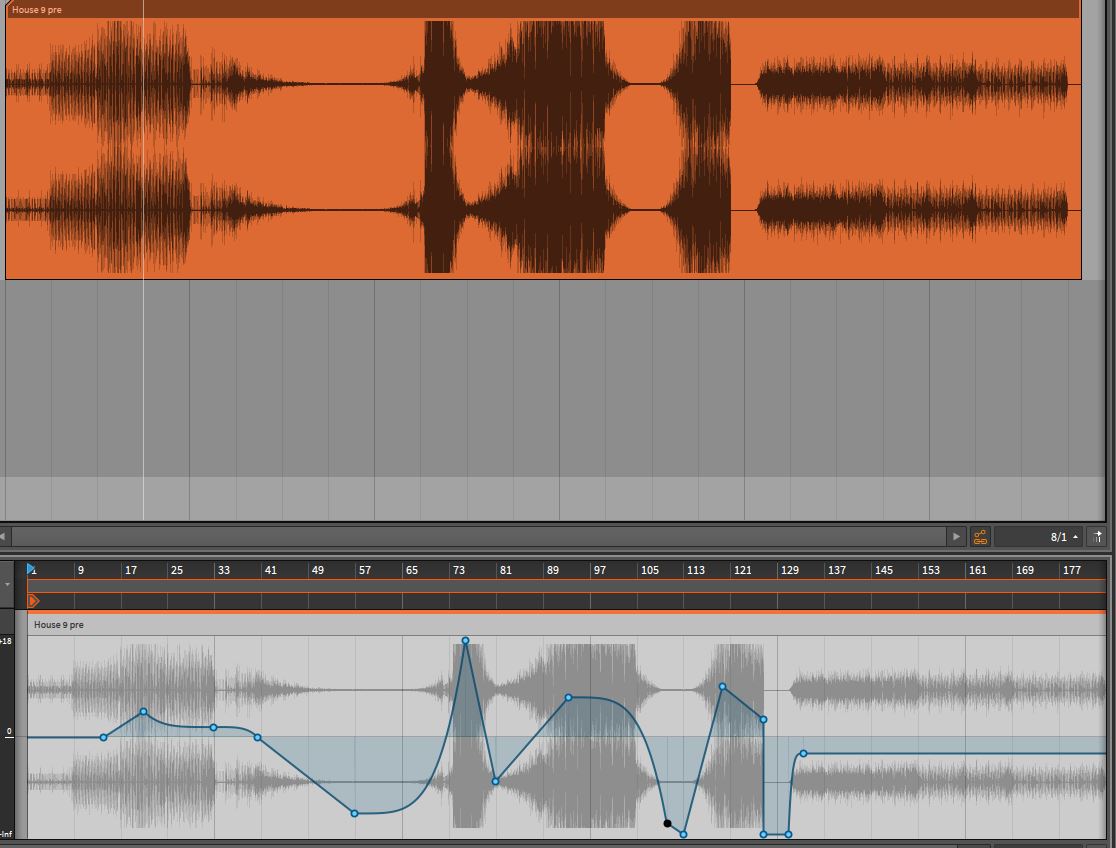This screenshot has height=848, width=1116.
Task: Click bar 97 on the timeline ruler
Action: (x=599, y=570)
